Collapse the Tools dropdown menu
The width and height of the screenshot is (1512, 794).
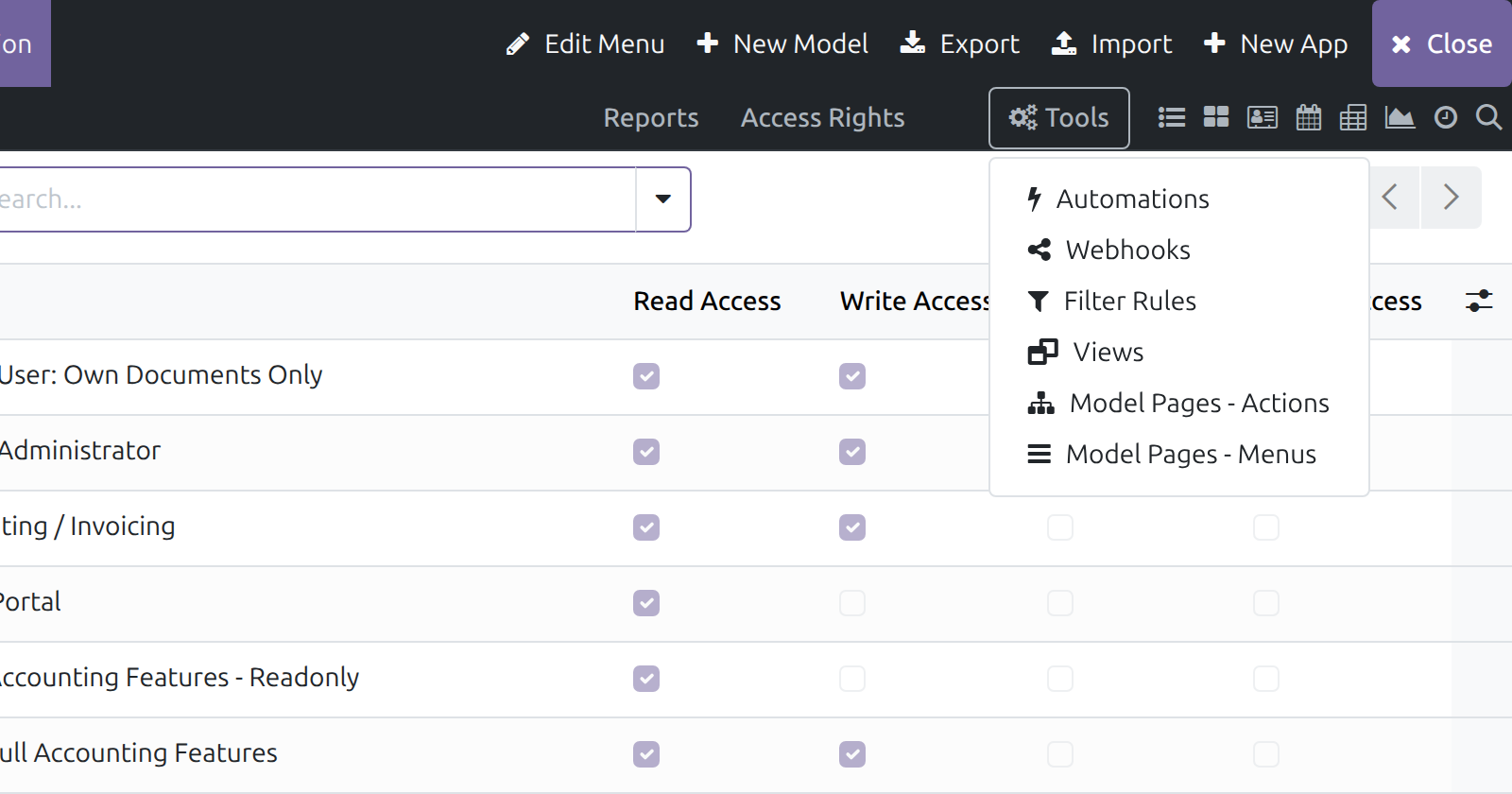point(1059,118)
